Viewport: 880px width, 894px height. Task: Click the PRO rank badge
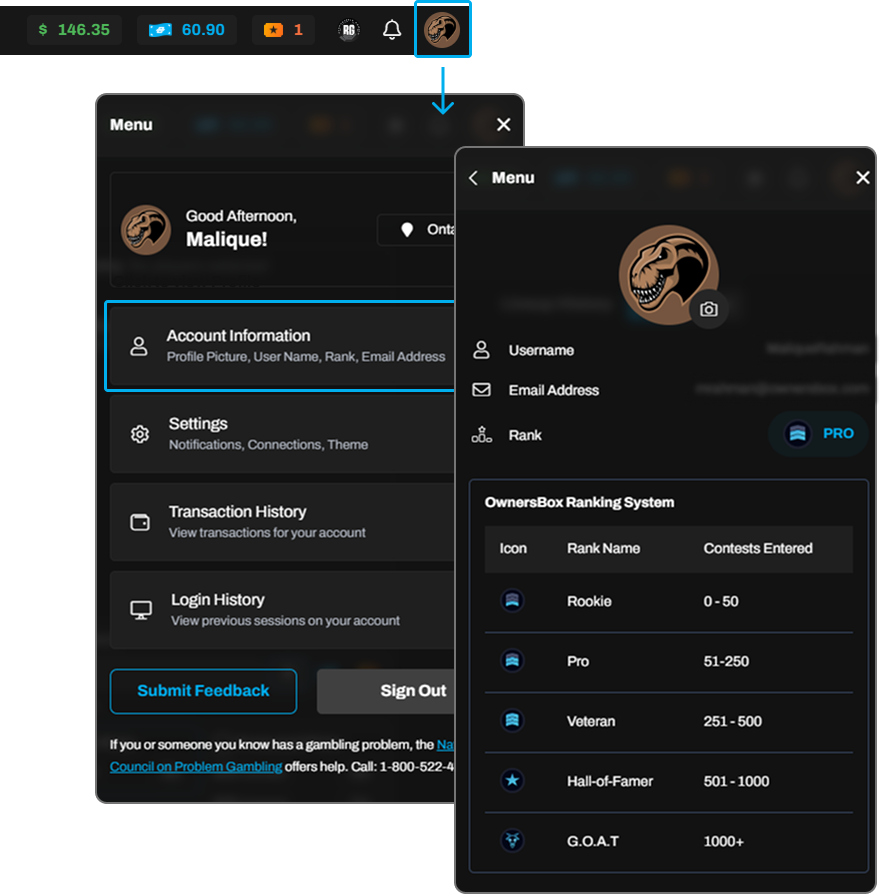click(818, 434)
